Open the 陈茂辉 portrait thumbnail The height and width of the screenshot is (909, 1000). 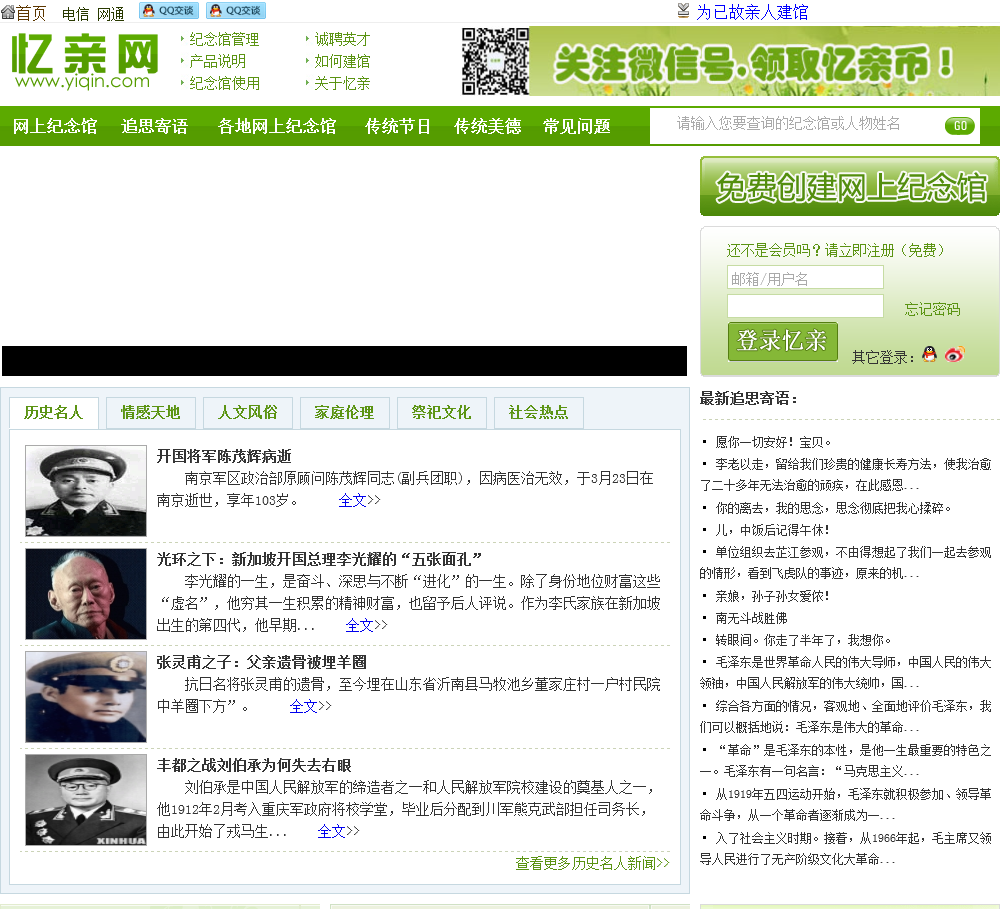(86, 491)
